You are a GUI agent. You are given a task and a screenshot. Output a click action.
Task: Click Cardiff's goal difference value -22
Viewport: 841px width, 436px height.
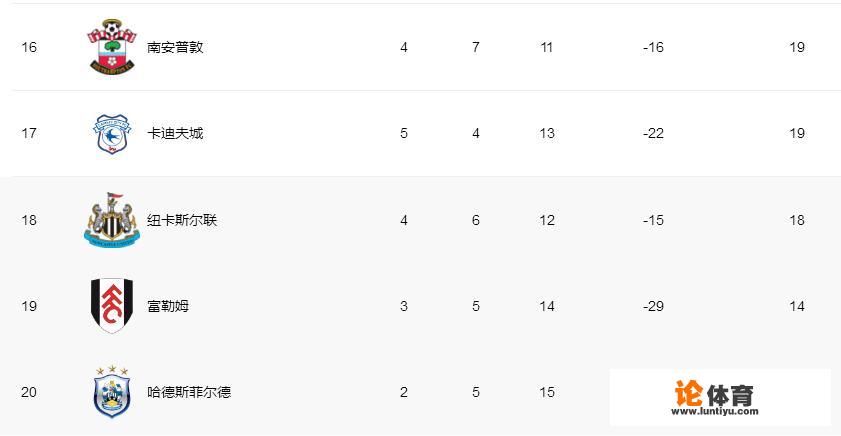click(654, 133)
